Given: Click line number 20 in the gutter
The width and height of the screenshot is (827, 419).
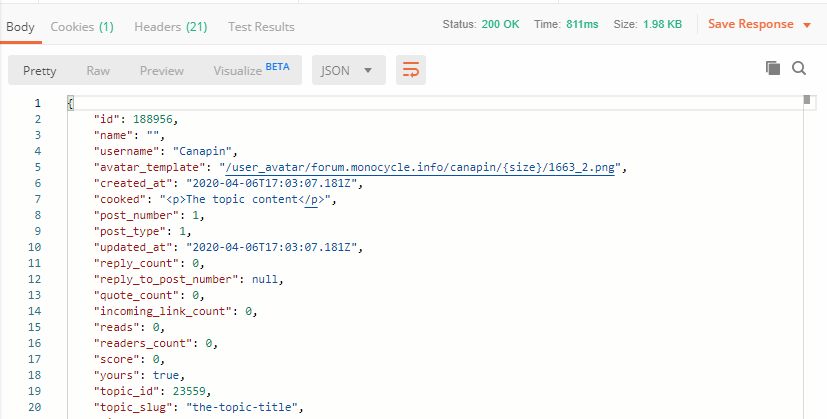Looking at the screenshot, I should (34, 407).
